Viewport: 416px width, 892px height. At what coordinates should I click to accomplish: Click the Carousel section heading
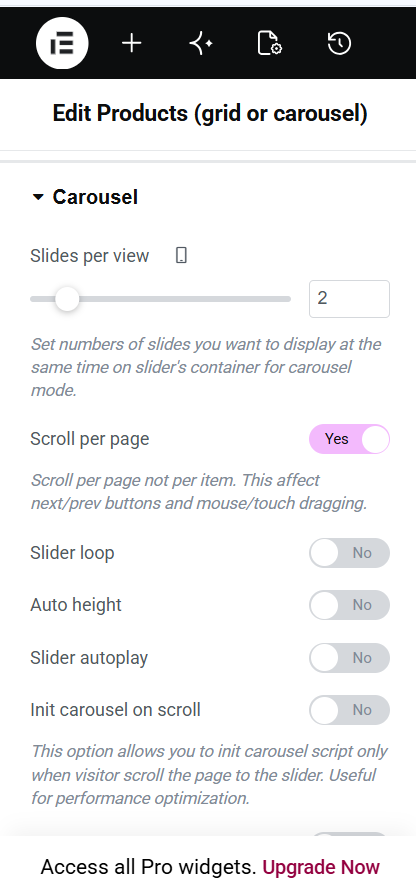pos(95,197)
